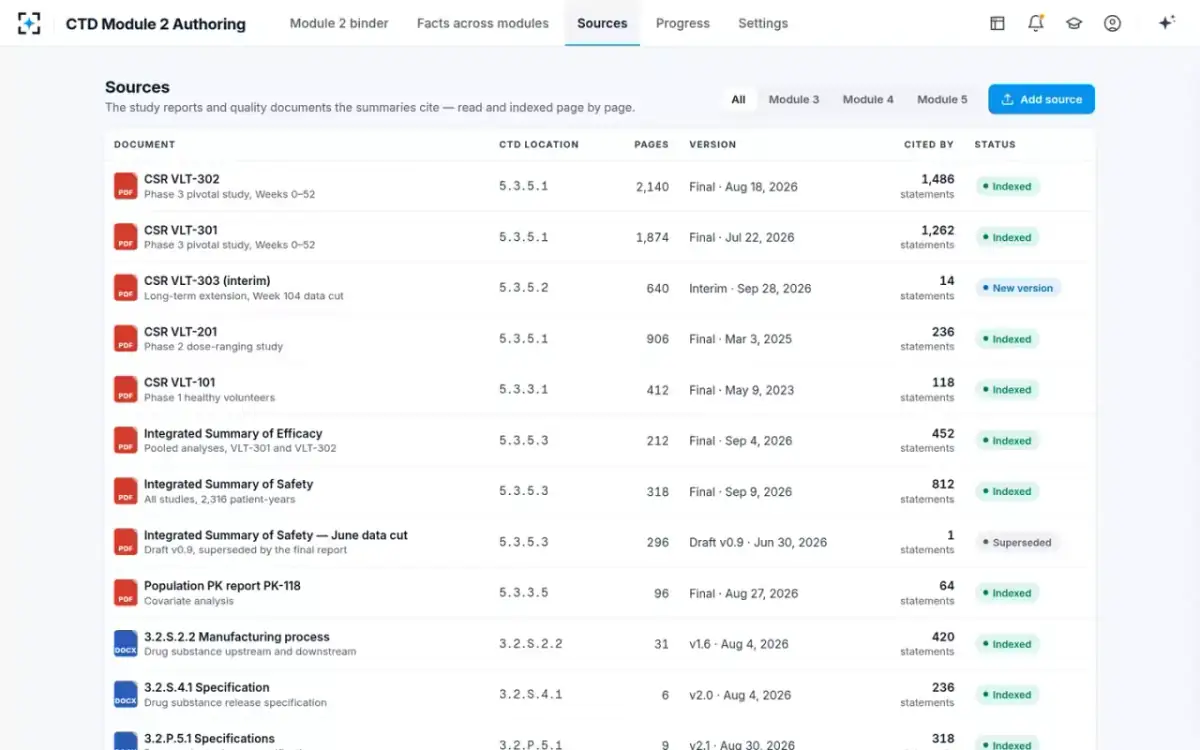This screenshot has height=750, width=1200.
Task: Filter sources by Module 4
Action: [868, 99]
